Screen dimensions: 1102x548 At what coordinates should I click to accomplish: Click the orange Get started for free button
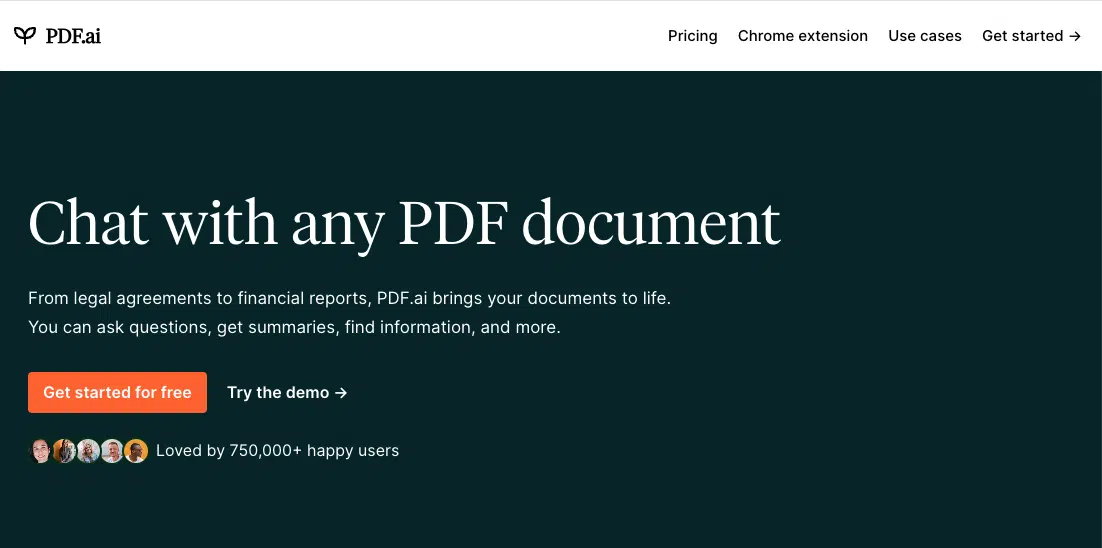coord(117,392)
